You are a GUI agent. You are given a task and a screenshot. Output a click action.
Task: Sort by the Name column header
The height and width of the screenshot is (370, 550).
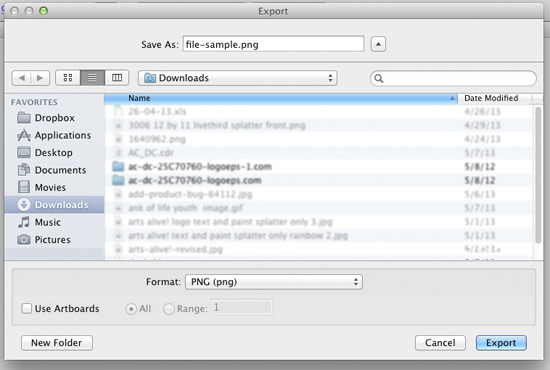point(281,99)
